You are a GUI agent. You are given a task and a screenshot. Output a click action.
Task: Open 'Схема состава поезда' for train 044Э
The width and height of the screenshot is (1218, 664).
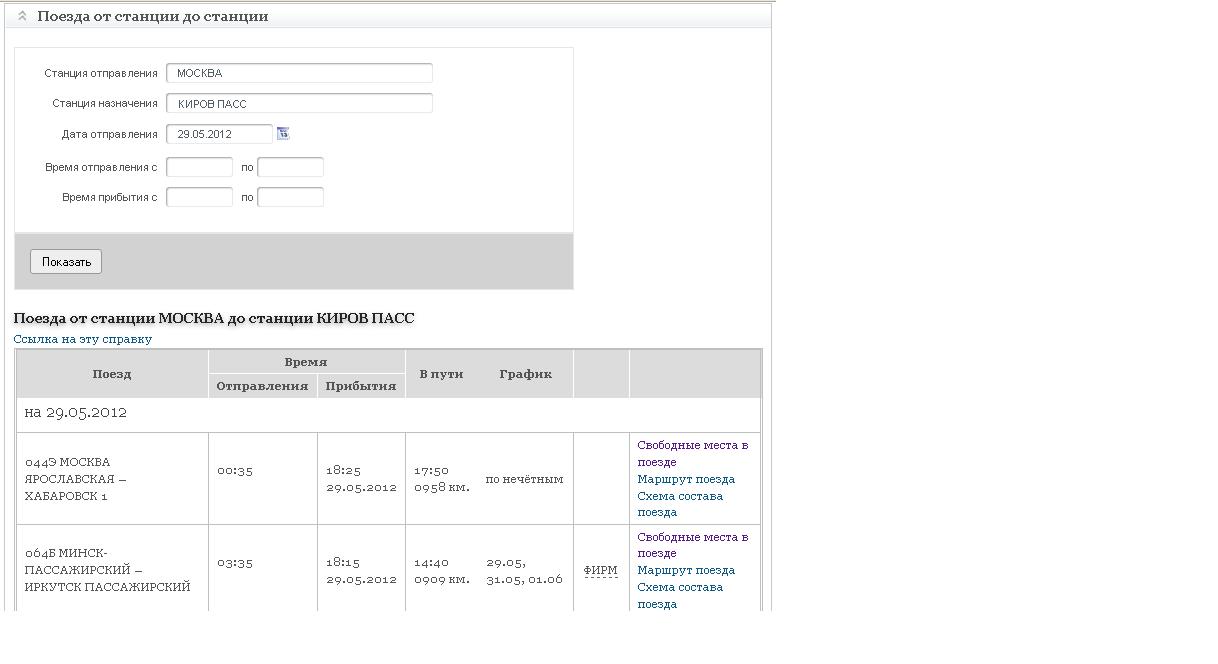click(680, 504)
